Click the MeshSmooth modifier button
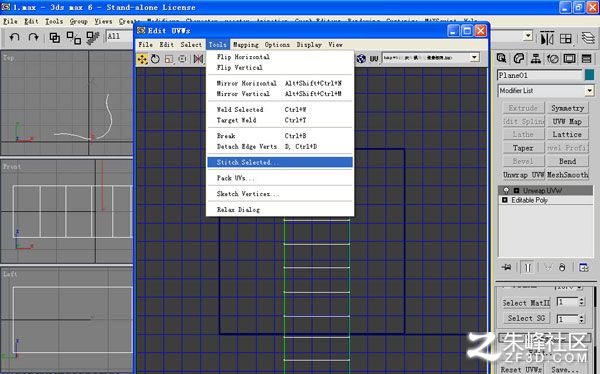The height and width of the screenshot is (374, 600). pos(567,175)
